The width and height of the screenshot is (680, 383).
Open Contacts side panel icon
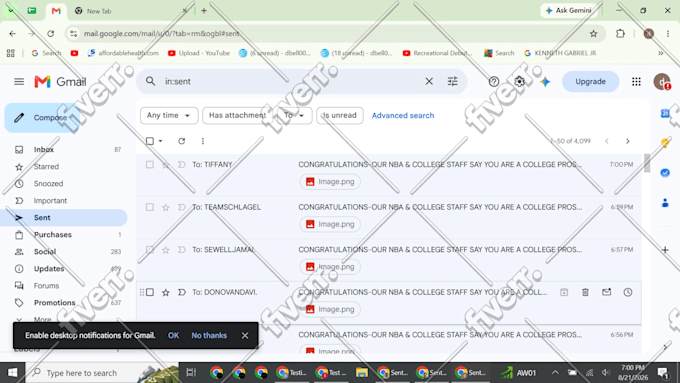(665, 203)
